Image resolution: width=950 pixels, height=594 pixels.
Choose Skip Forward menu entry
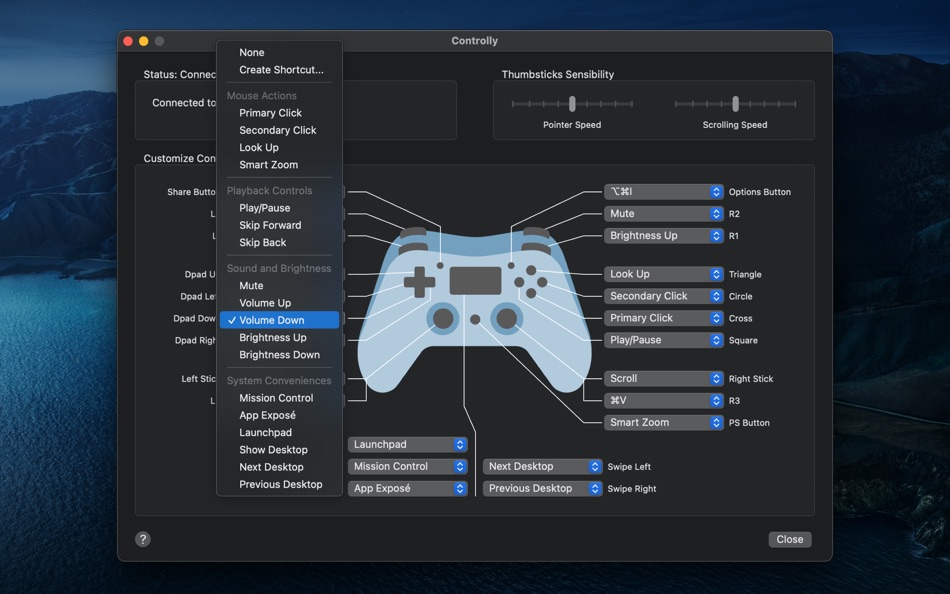[x=279, y=225]
